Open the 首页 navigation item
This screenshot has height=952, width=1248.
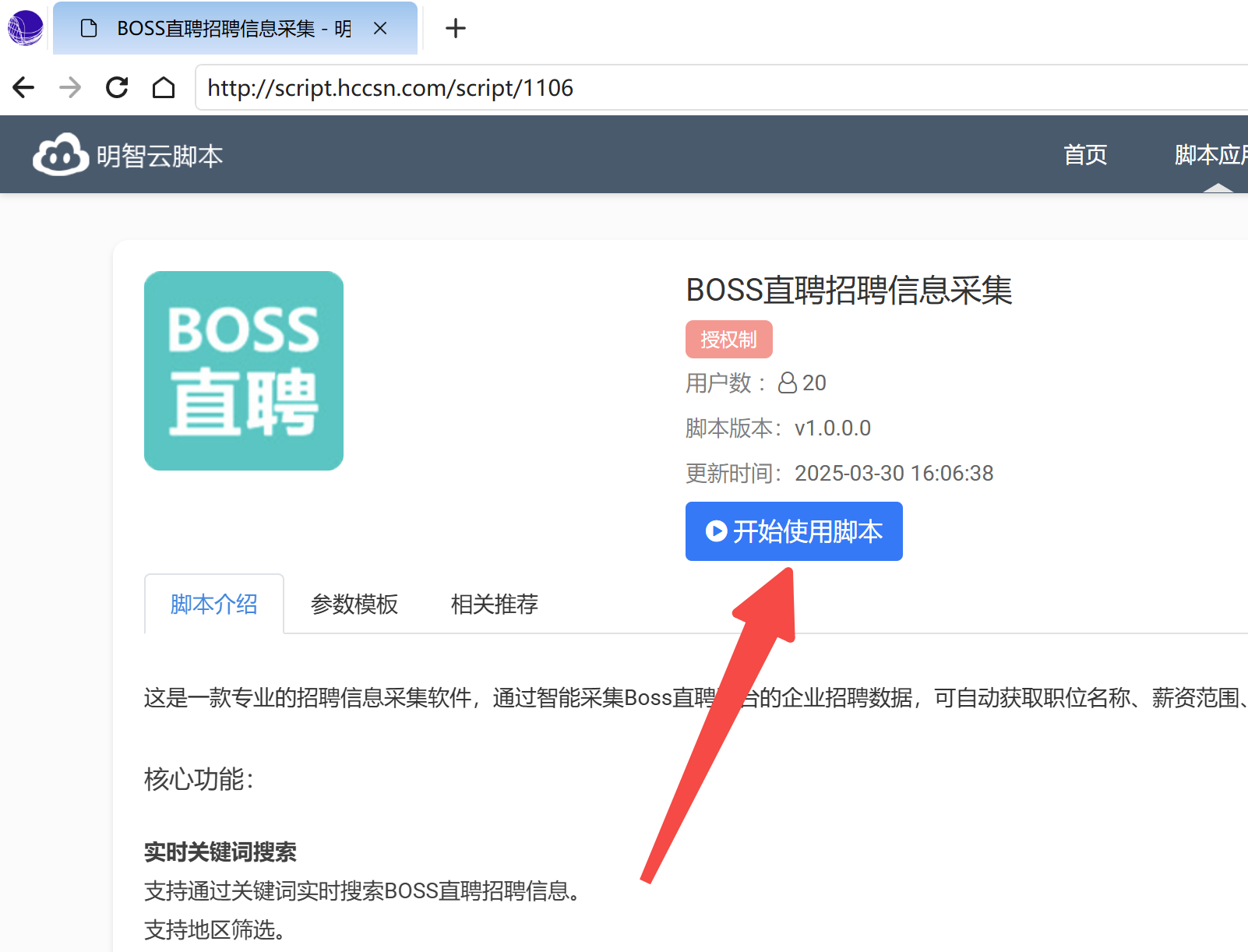[1085, 154]
